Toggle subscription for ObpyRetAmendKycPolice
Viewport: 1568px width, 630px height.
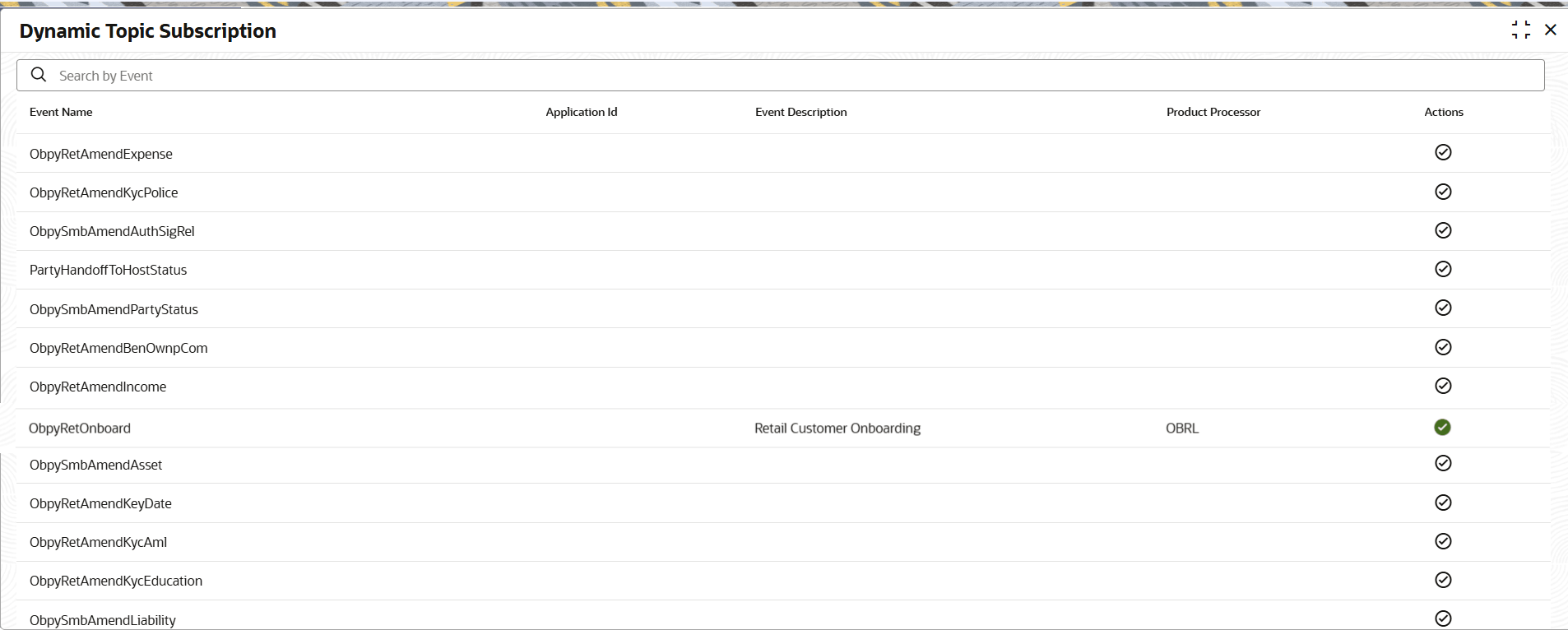coord(1443,192)
